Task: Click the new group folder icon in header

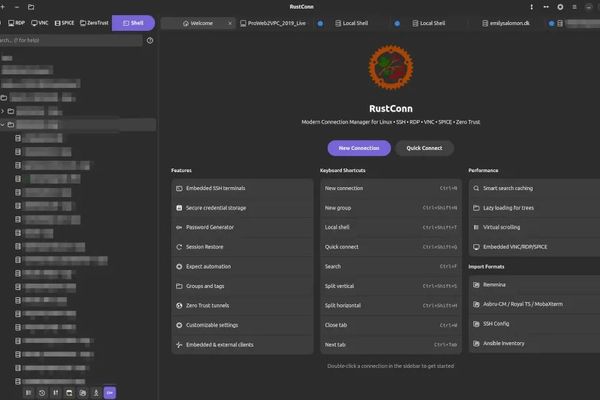Action: tap(31, 7)
